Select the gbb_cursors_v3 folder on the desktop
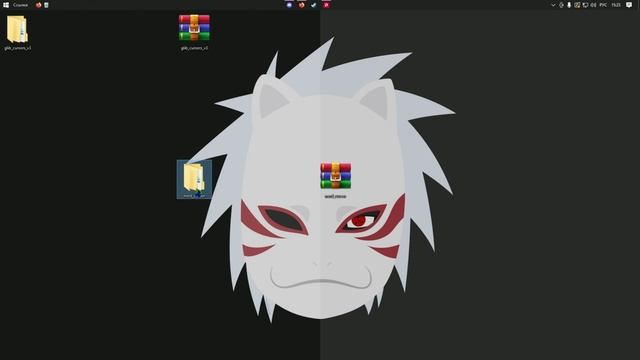 coord(17,32)
